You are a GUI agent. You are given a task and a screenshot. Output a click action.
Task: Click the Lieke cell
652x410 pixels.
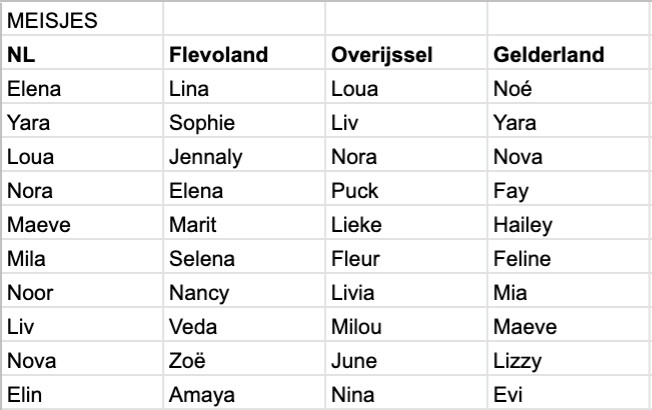point(406,223)
